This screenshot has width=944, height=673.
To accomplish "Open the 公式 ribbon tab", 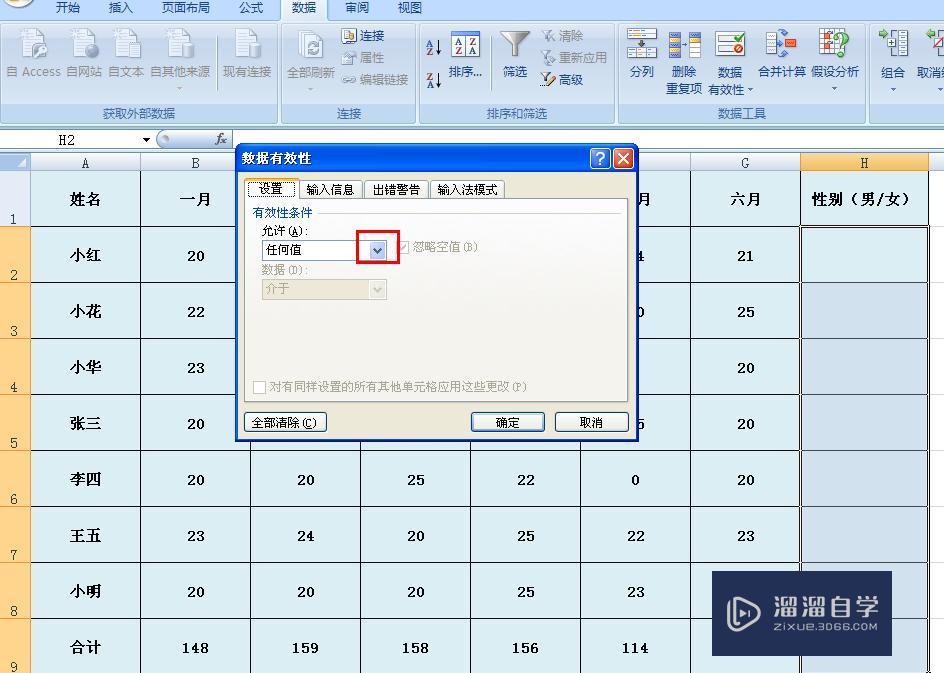I will coord(250,9).
